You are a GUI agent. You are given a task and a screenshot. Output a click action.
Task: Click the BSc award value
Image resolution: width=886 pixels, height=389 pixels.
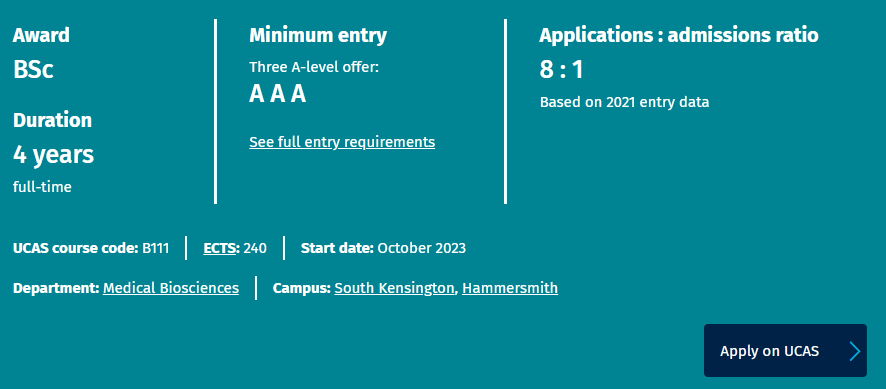33,70
